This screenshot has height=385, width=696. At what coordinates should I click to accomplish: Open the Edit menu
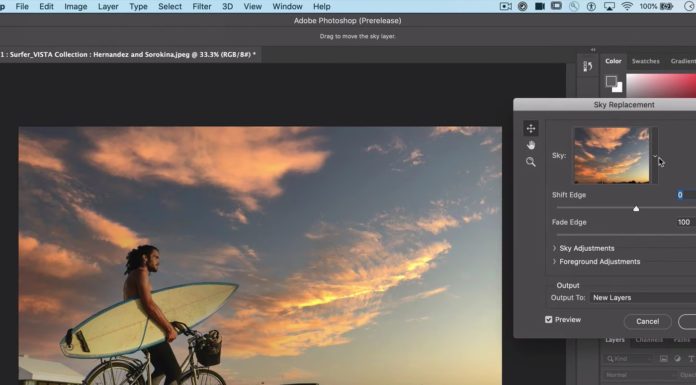[x=46, y=6]
